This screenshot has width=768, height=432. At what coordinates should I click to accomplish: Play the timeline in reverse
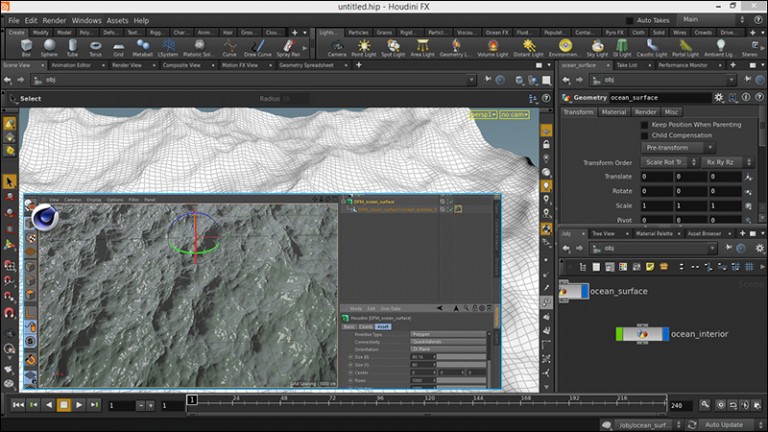click(48, 405)
